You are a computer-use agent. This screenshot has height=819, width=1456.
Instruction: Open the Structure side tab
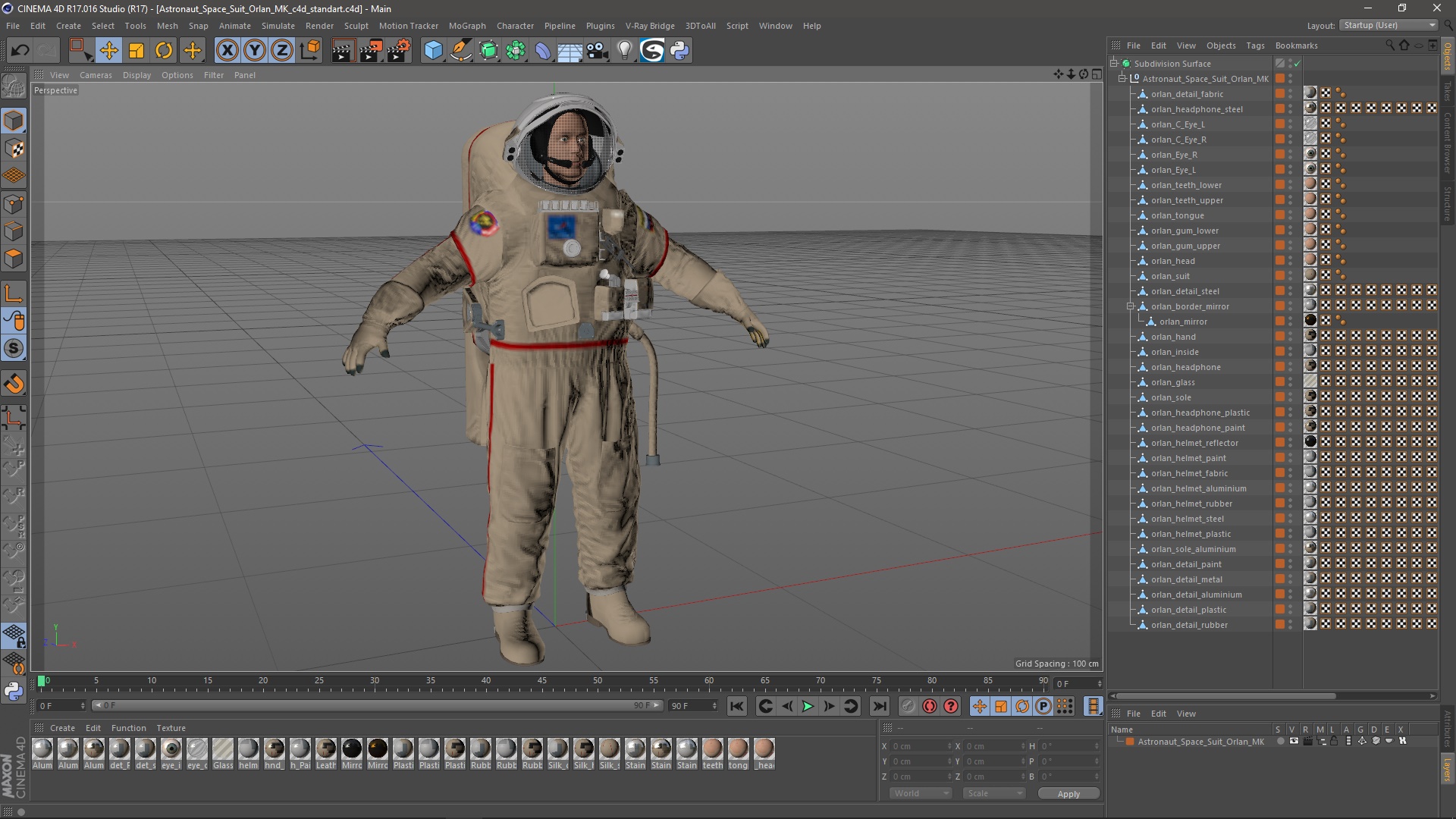point(1448,203)
